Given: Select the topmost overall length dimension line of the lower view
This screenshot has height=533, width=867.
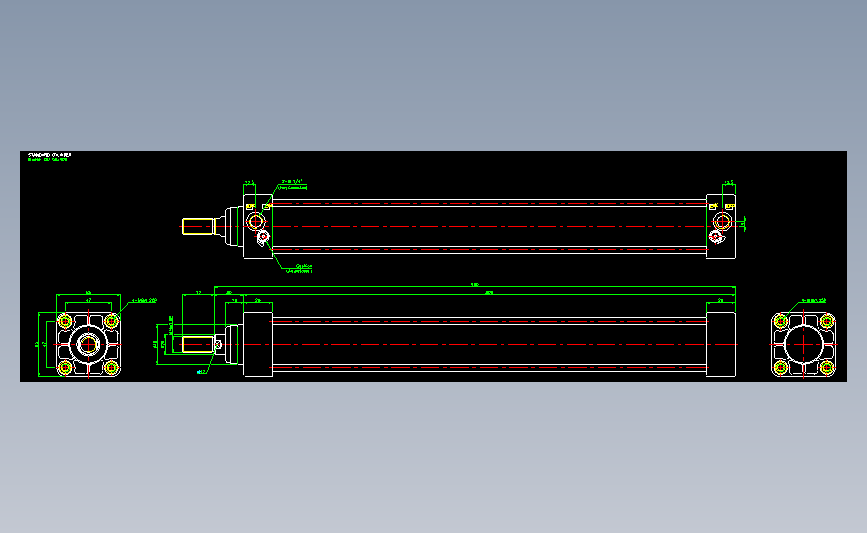Looking at the screenshot, I should [474, 287].
